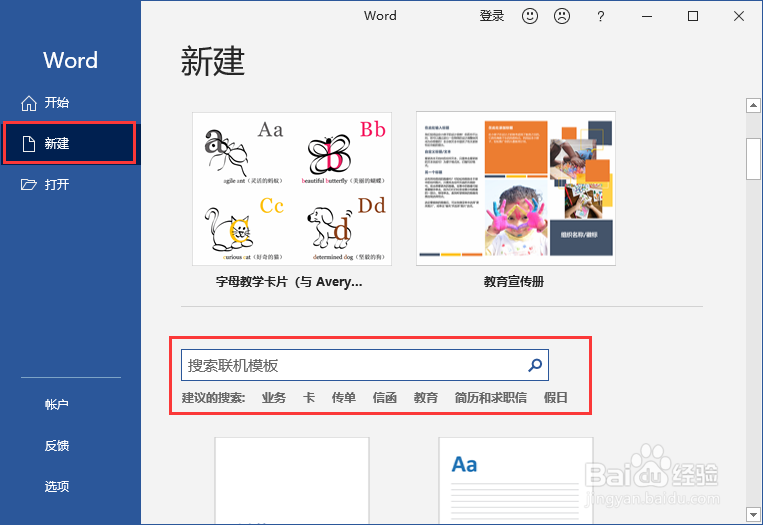763x525 pixels.
Task: Choose suggested search 传单
Action: (344, 398)
